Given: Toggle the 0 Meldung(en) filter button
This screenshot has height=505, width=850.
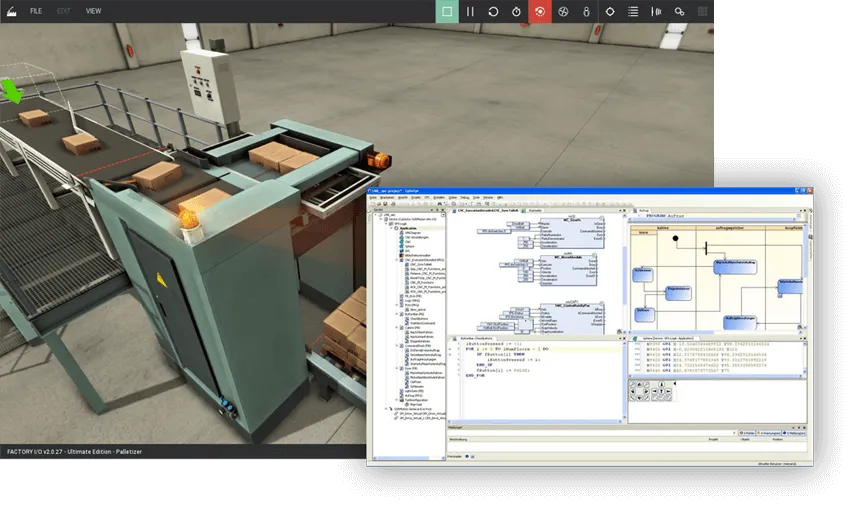Looking at the screenshot, I should point(794,433).
